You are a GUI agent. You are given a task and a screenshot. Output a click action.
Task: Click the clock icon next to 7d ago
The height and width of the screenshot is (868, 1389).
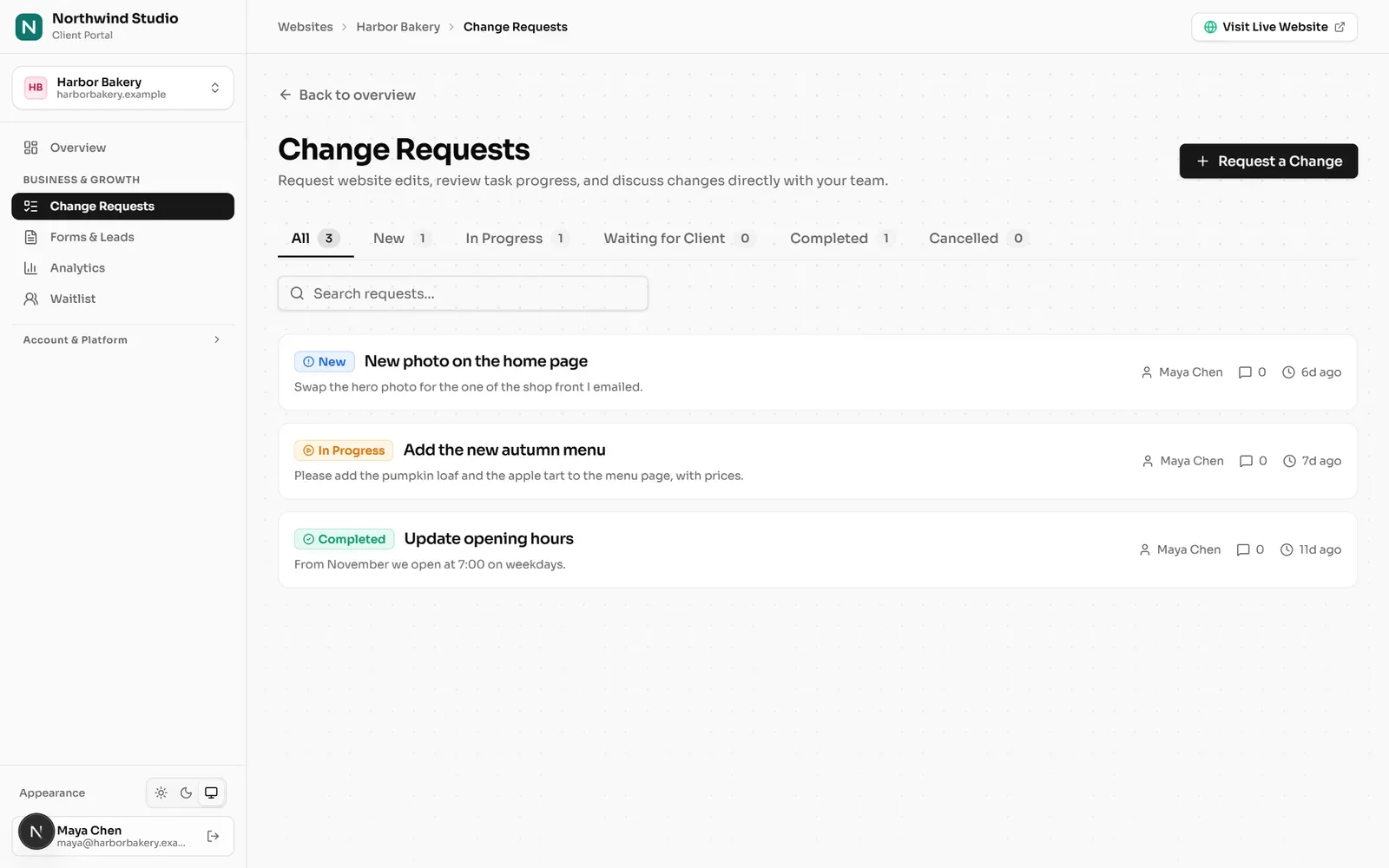click(x=1290, y=461)
